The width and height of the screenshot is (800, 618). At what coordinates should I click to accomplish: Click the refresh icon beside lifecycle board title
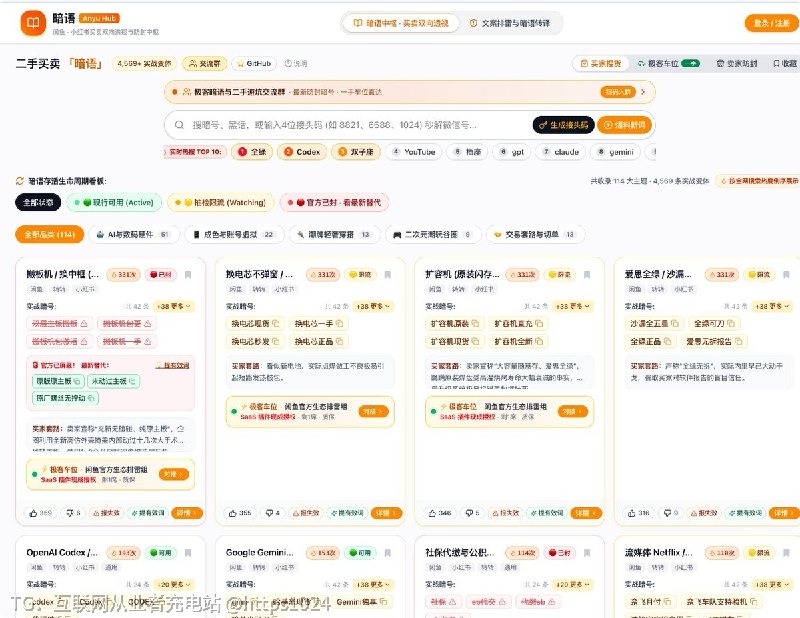tap(20, 181)
